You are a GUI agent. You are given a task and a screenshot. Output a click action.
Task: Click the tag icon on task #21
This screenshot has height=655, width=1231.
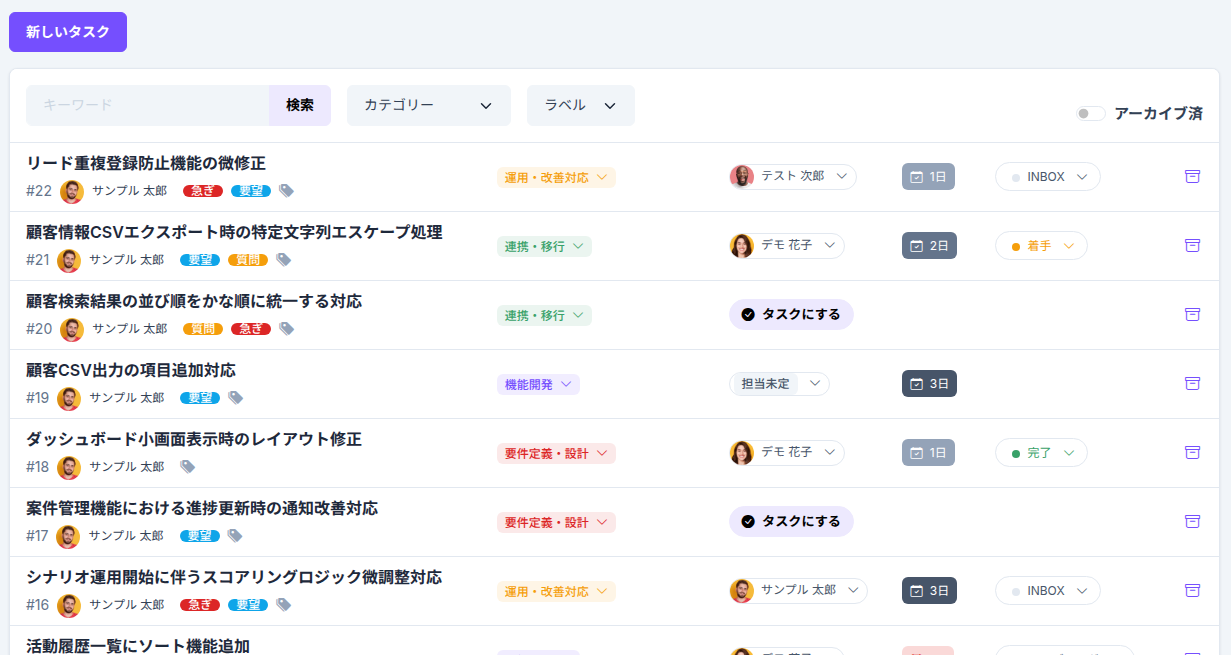pos(283,259)
